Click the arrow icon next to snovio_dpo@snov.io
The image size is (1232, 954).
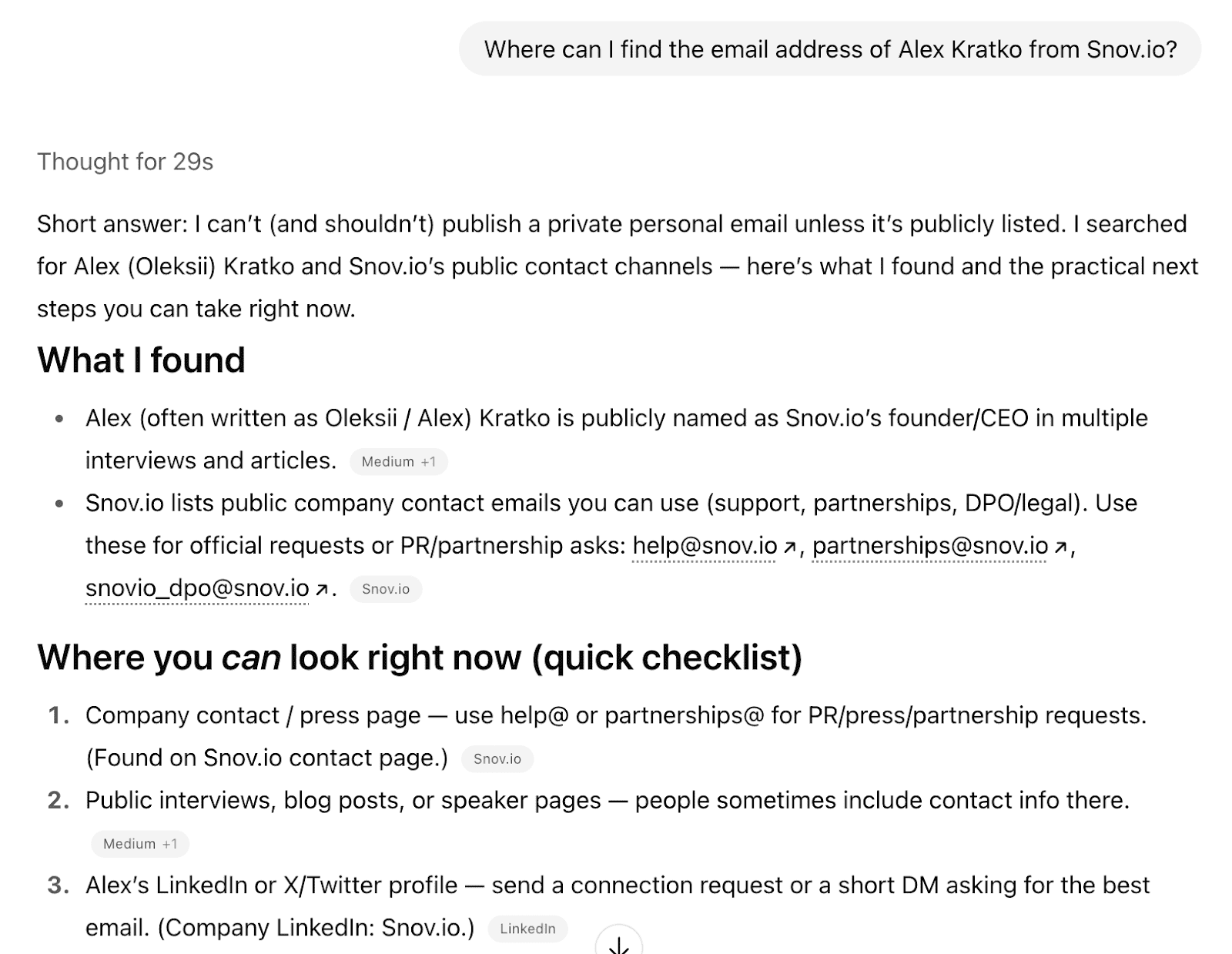[322, 590]
